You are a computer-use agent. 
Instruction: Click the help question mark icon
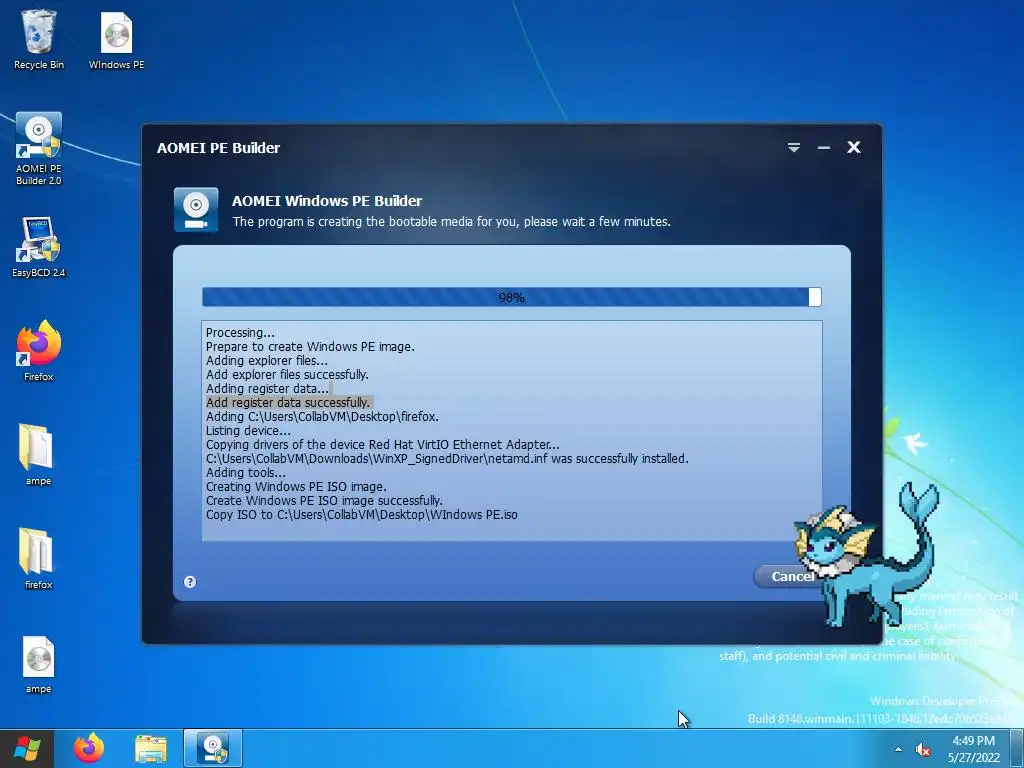tap(190, 582)
